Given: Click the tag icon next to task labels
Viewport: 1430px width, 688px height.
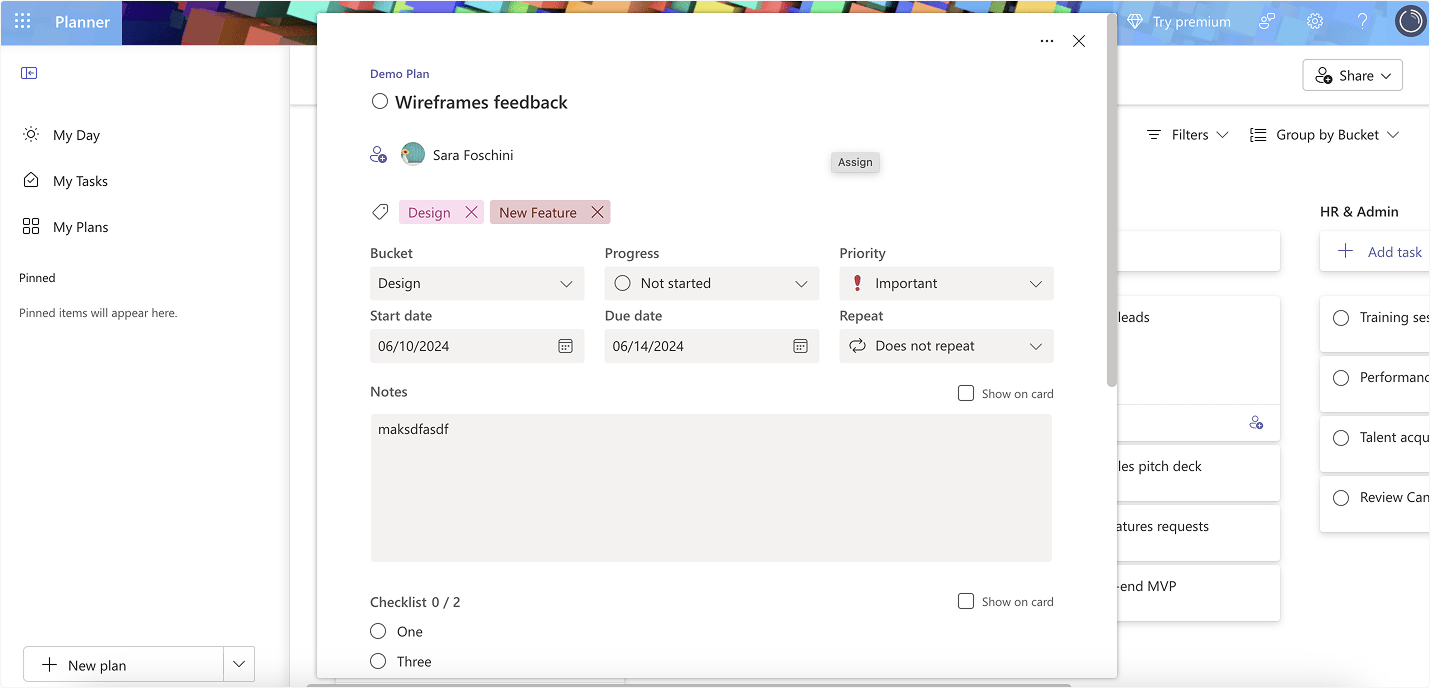Looking at the screenshot, I should point(380,212).
